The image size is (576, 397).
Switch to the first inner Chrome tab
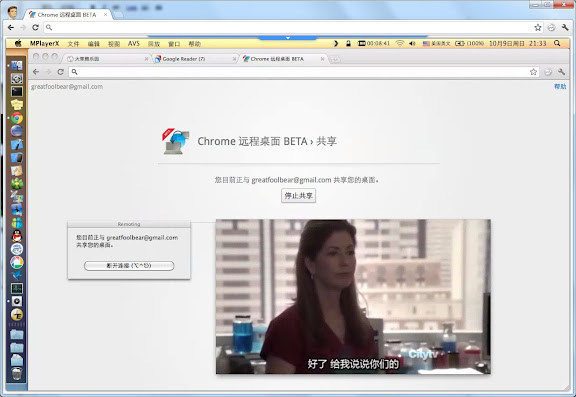click(107, 59)
